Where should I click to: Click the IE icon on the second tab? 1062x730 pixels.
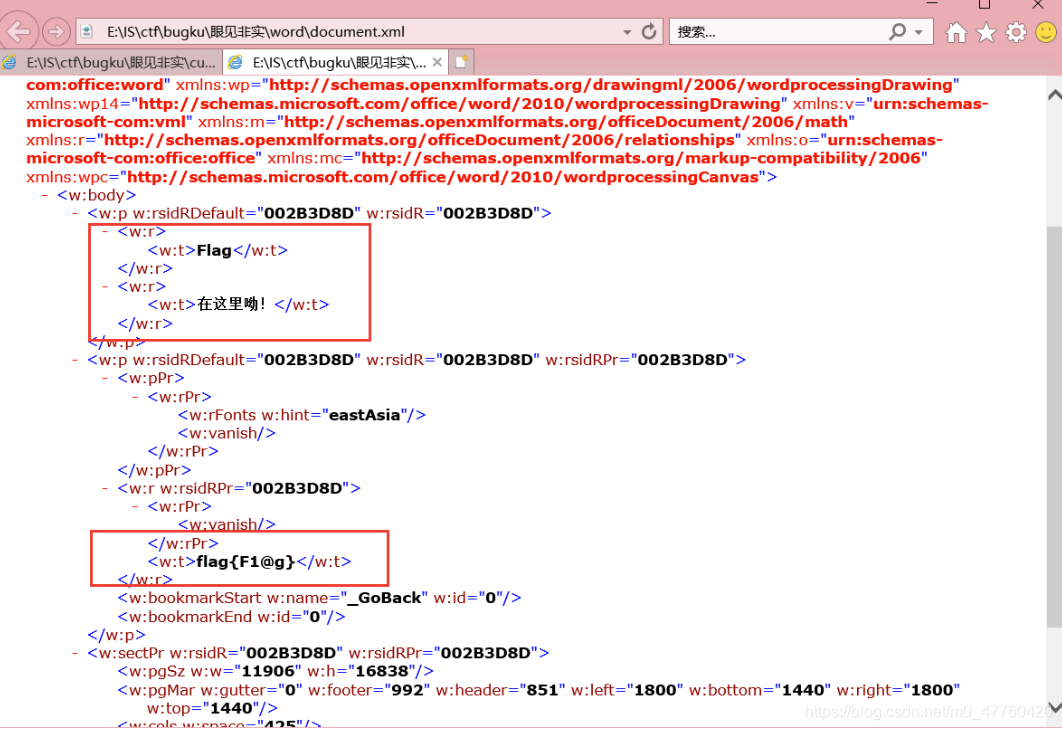coord(236,62)
